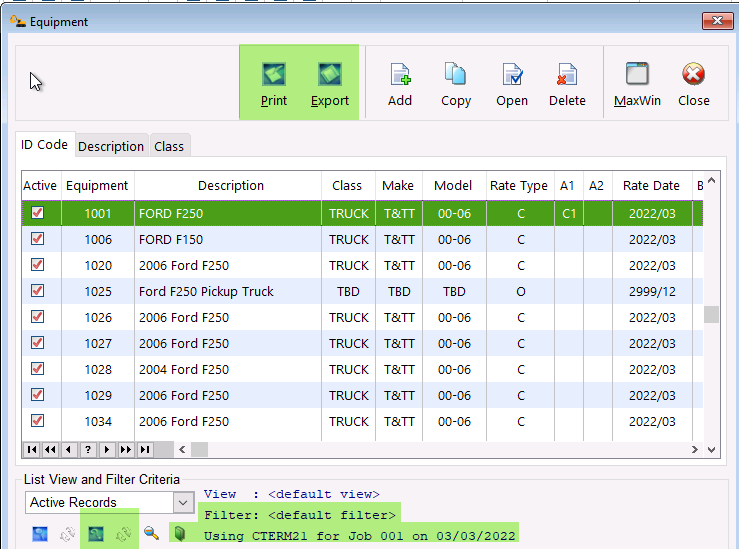Click the Export toolbar icon
The image size is (739, 549).
(330, 74)
